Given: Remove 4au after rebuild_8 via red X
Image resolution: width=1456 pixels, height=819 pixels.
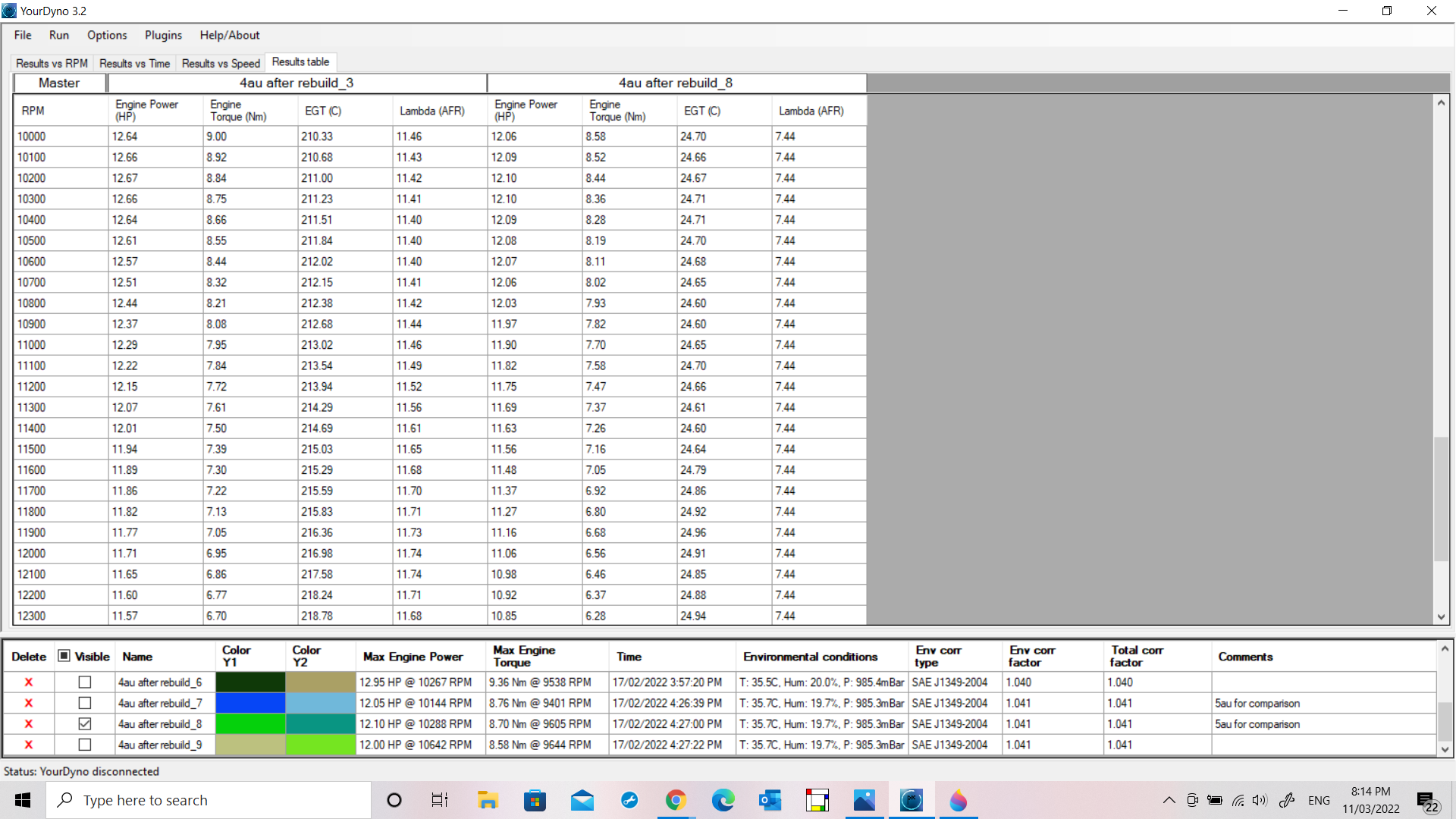Looking at the screenshot, I should point(29,724).
